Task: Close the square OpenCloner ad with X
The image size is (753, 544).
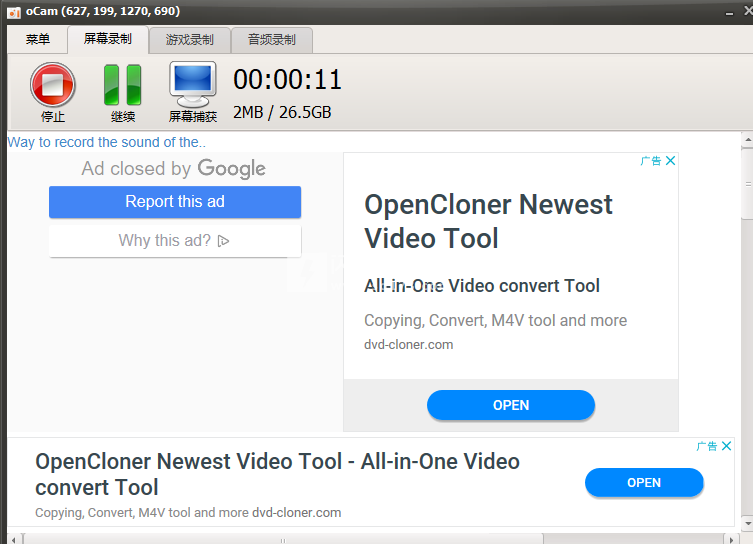Action: point(670,160)
